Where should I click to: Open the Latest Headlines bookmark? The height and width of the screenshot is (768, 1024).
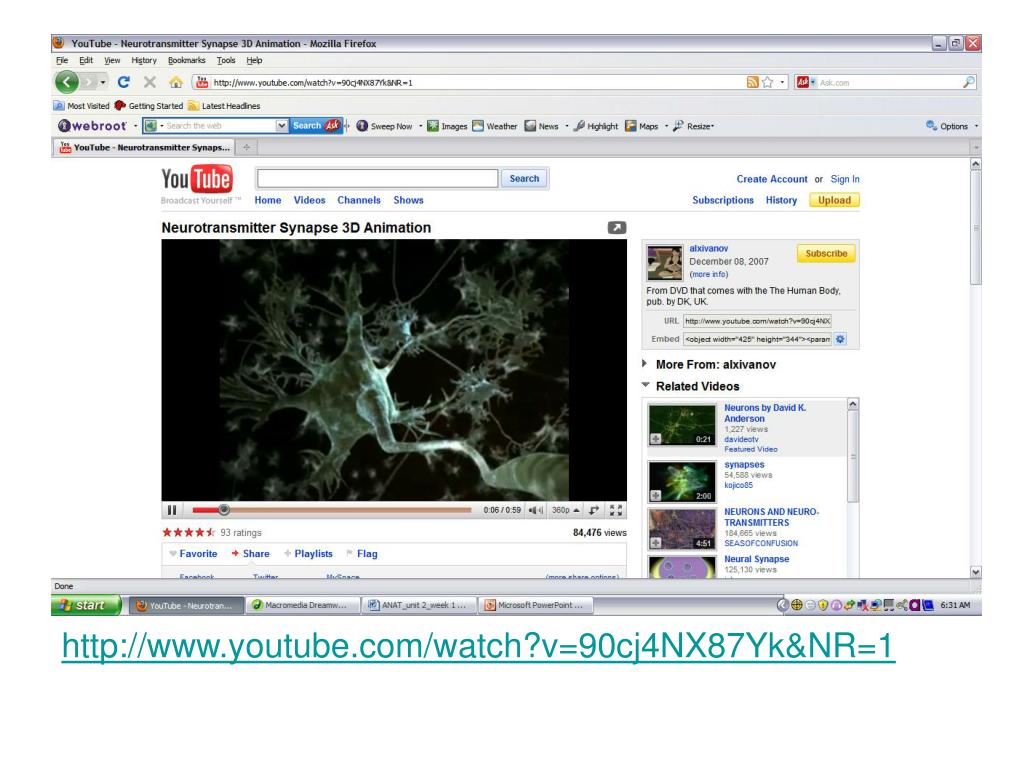tap(224, 106)
